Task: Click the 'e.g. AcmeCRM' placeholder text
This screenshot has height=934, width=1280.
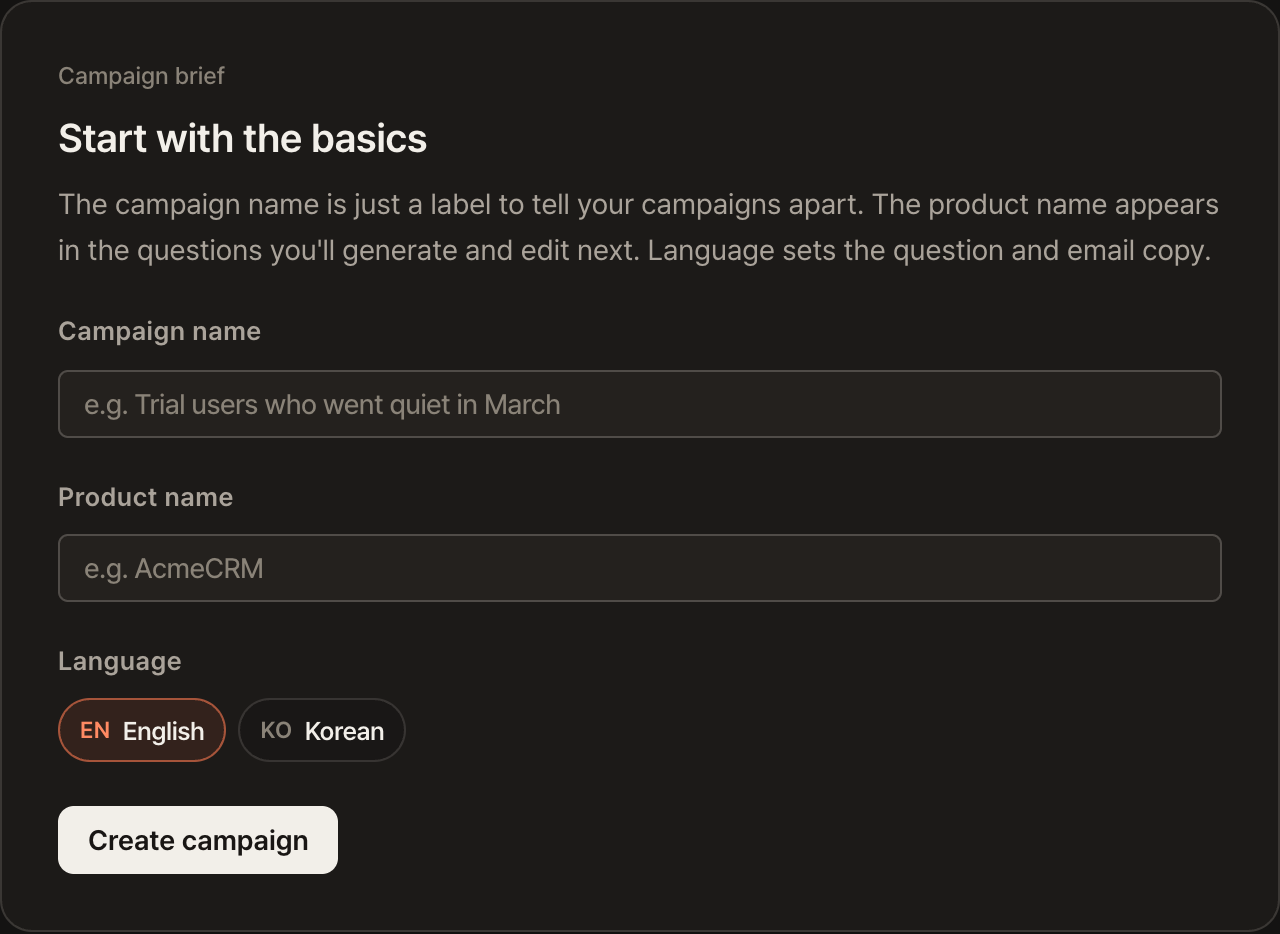Action: coord(174,568)
